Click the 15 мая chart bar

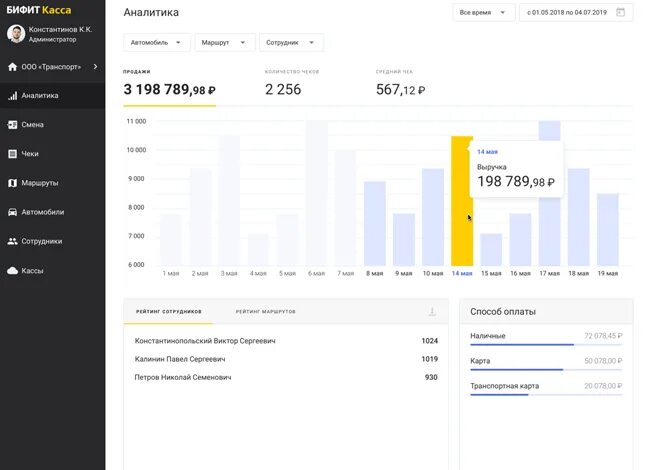pos(491,250)
